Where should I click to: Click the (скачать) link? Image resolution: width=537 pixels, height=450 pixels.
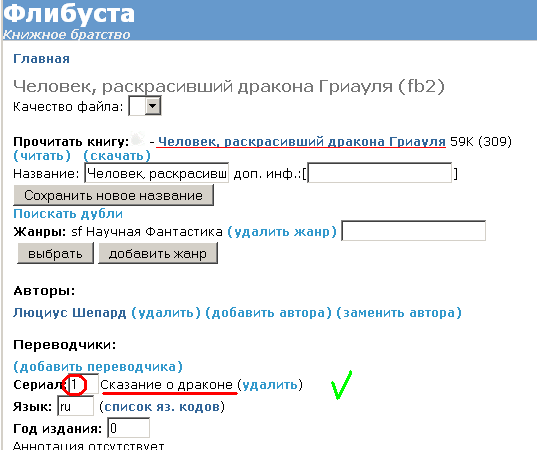click(x=117, y=156)
